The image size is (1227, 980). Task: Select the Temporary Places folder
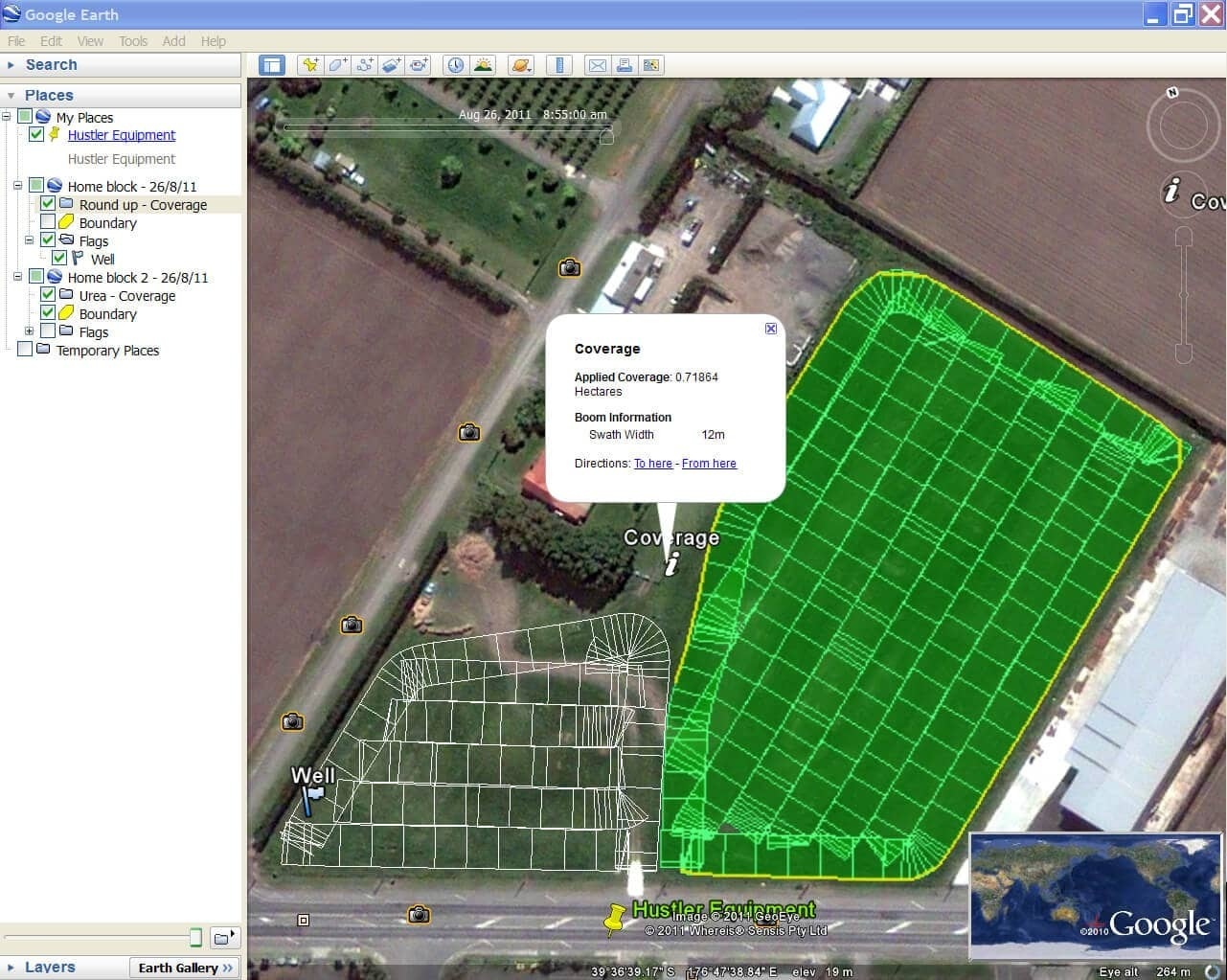107,351
